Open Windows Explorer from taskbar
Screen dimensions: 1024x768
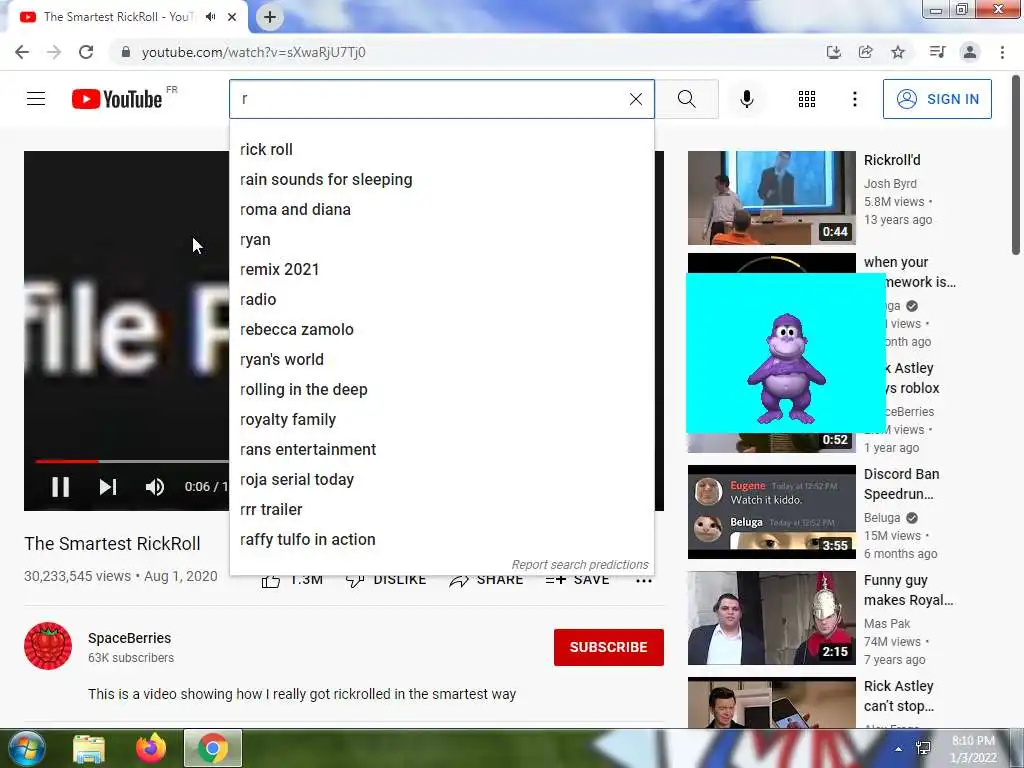click(x=89, y=748)
